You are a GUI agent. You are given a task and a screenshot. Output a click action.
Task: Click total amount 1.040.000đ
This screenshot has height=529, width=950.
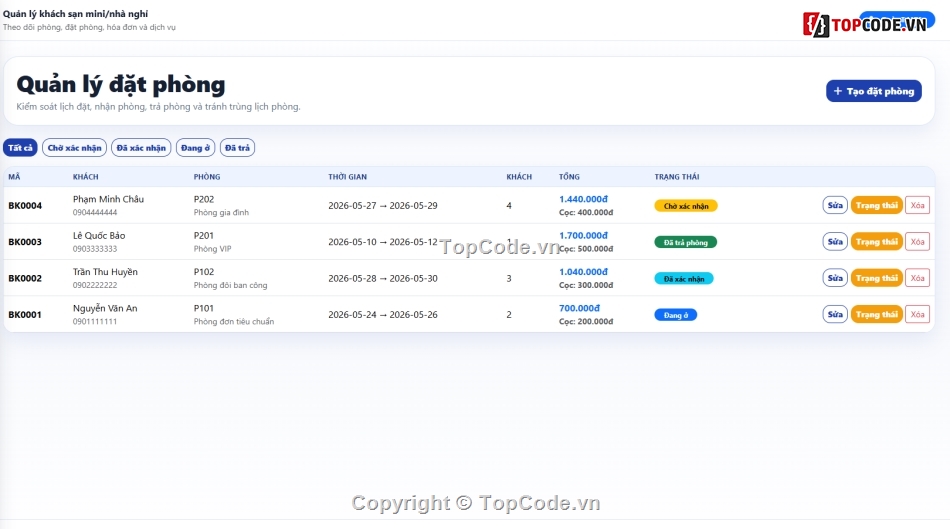pyautogui.click(x=583, y=271)
